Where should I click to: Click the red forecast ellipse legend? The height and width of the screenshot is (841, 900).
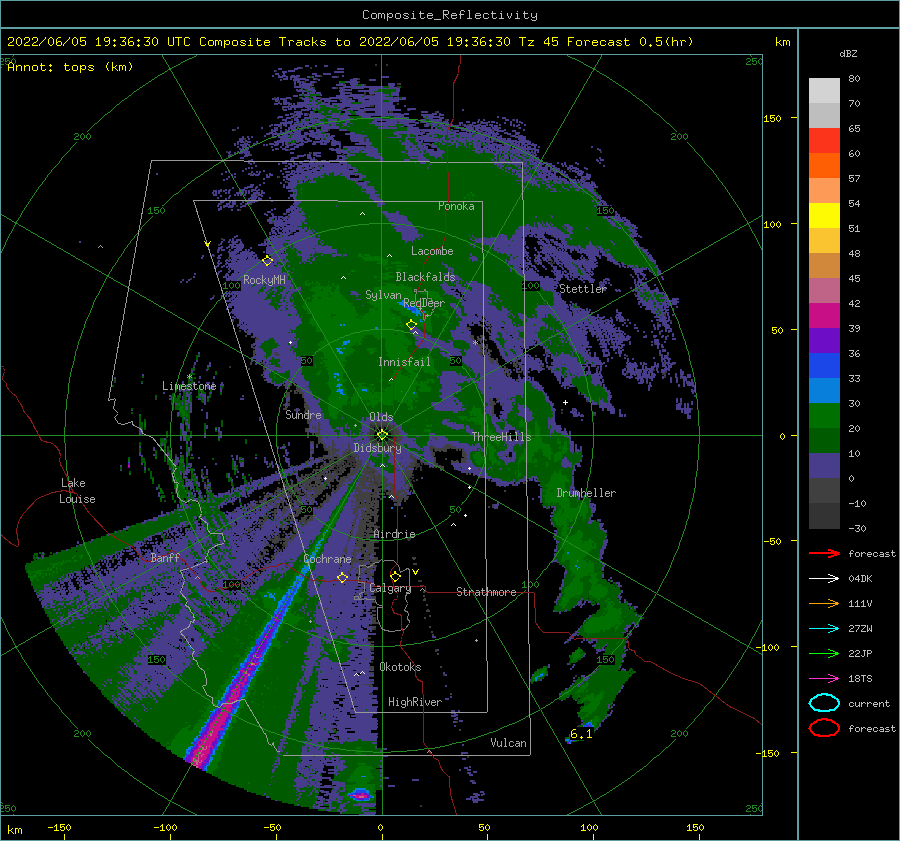click(824, 728)
